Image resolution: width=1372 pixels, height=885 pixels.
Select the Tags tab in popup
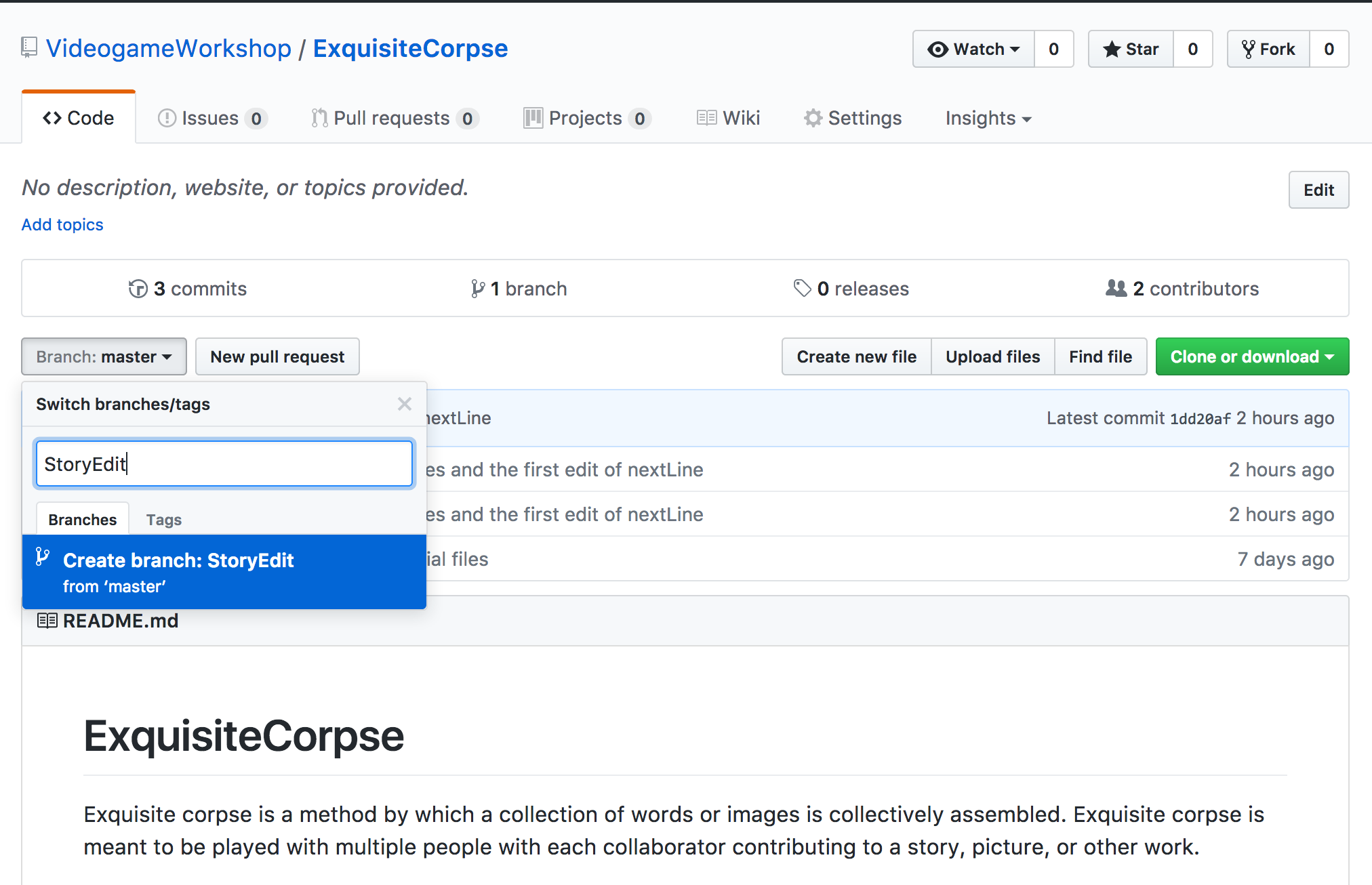164,519
